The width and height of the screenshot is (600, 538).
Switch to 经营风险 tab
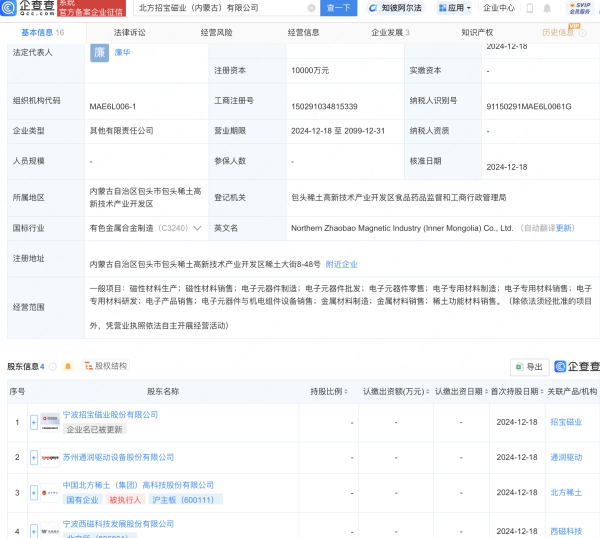coord(216,33)
